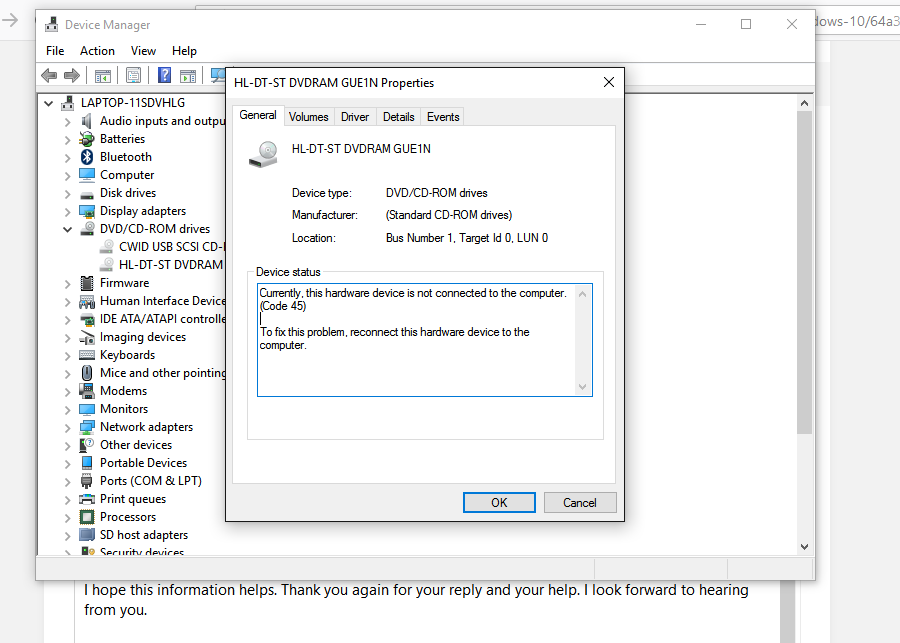Expand the Portable Devices category

[x=67, y=463]
